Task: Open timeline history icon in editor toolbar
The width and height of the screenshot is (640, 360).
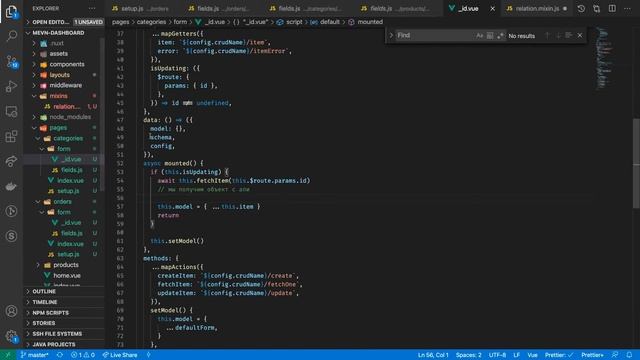Action: 581,8
